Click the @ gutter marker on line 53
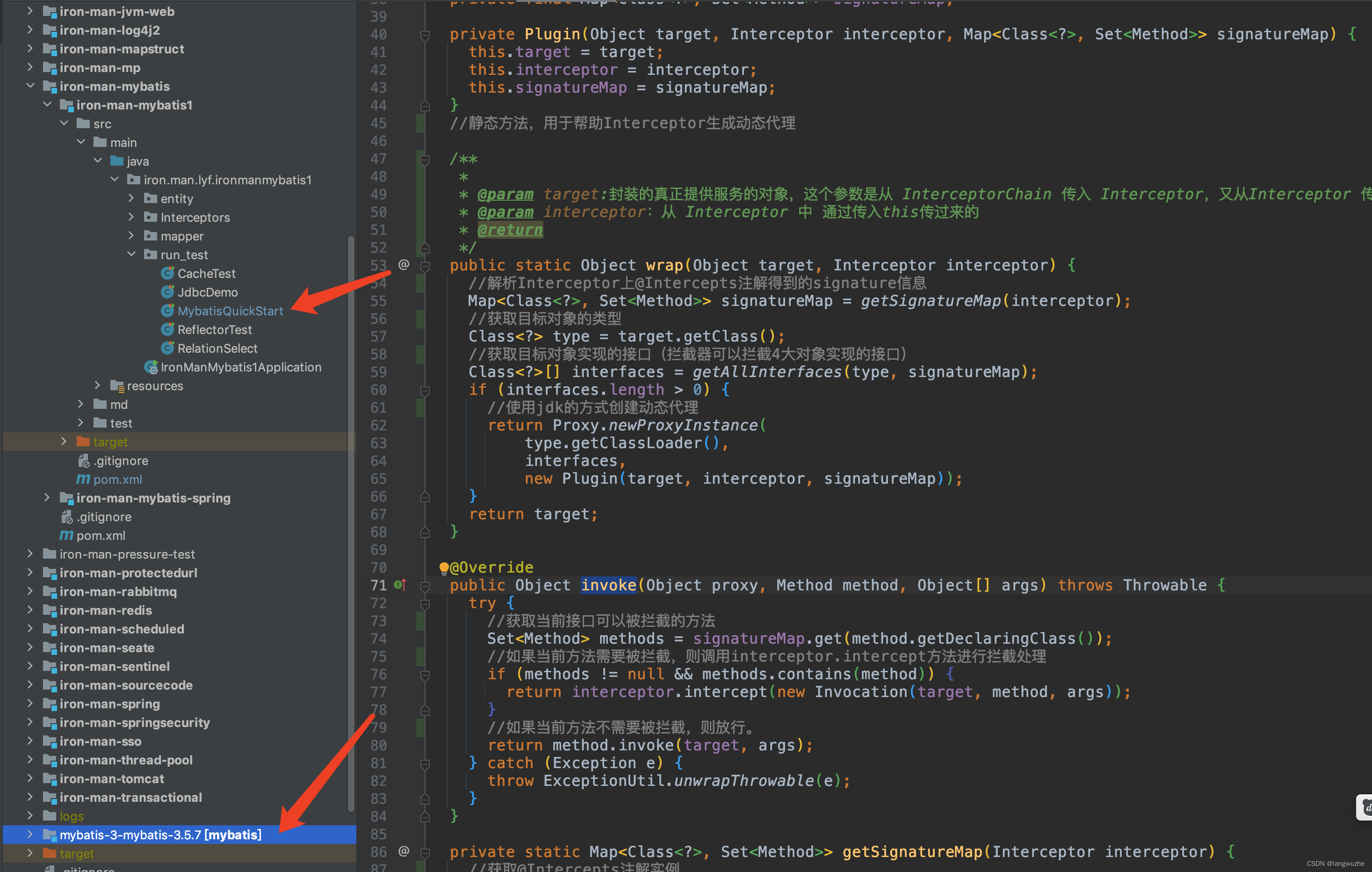The width and height of the screenshot is (1372, 872). [404, 264]
